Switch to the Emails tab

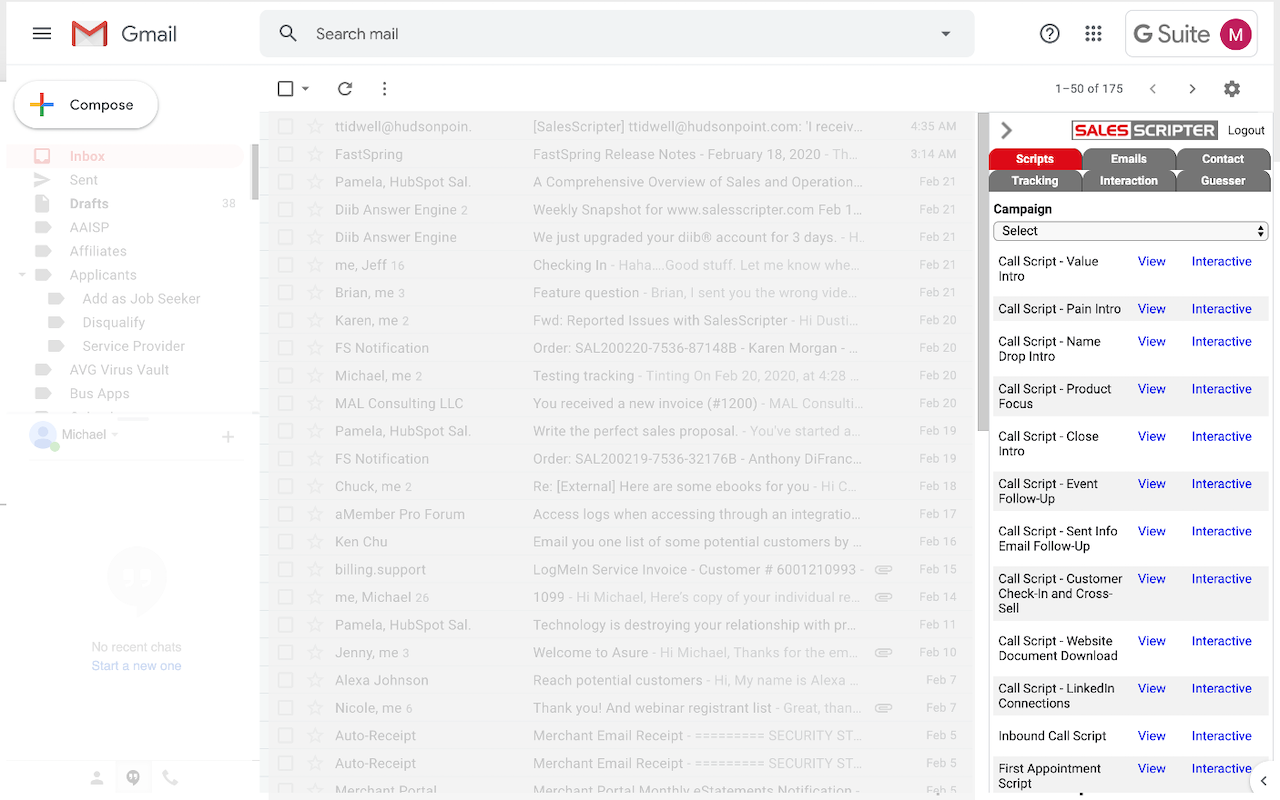coord(1129,159)
